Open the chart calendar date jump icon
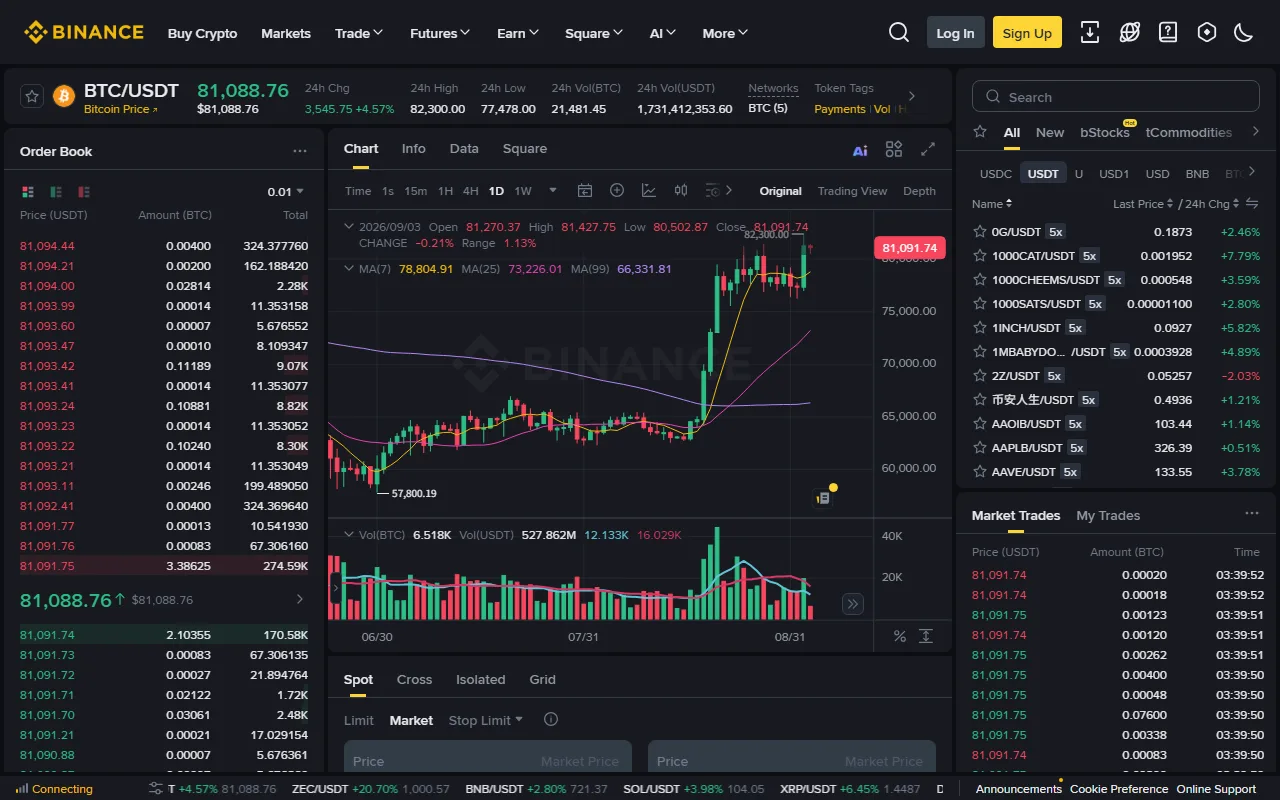Image resolution: width=1280 pixels, height=800 pixels. tap(585, 190)
